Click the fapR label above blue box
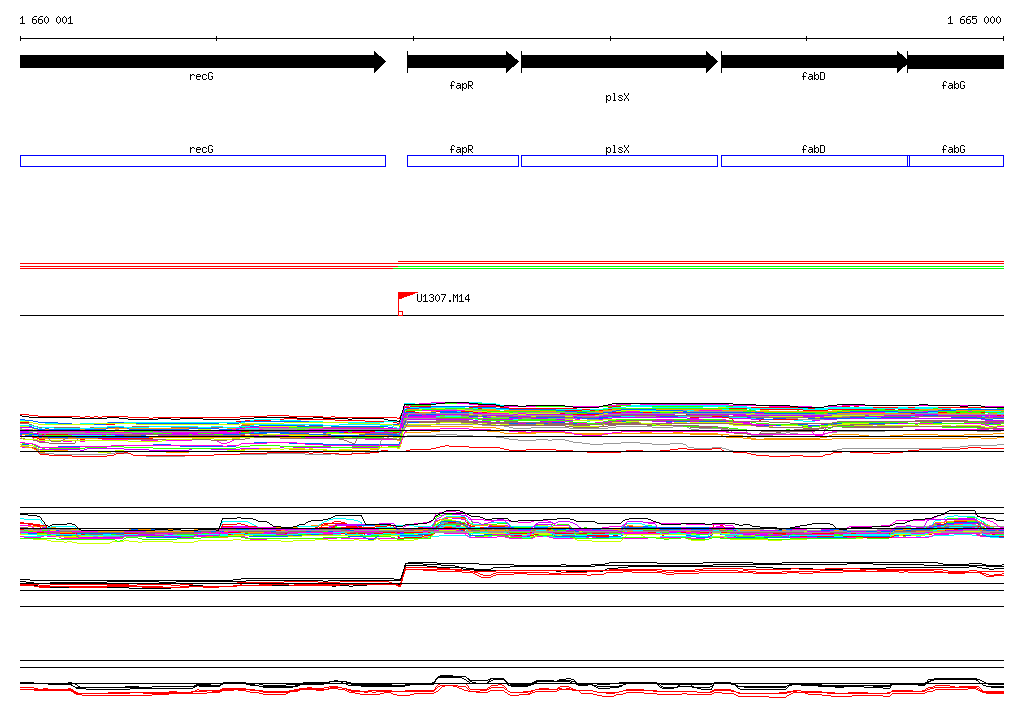This screenshot has width=1024, height=714. tap(462, 150)
